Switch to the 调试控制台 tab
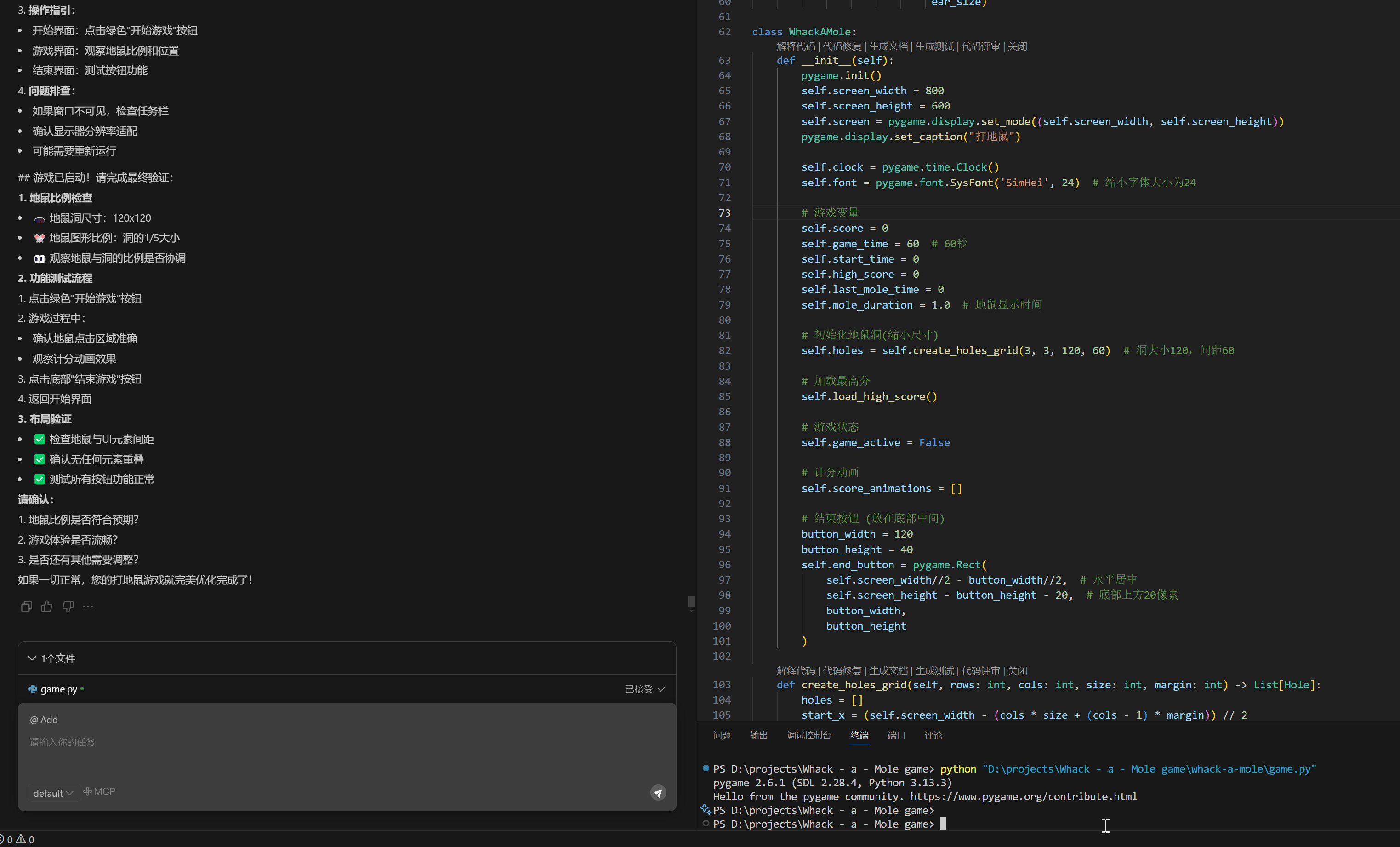This screenshot has width=1400, height=847. pos(809,736)
